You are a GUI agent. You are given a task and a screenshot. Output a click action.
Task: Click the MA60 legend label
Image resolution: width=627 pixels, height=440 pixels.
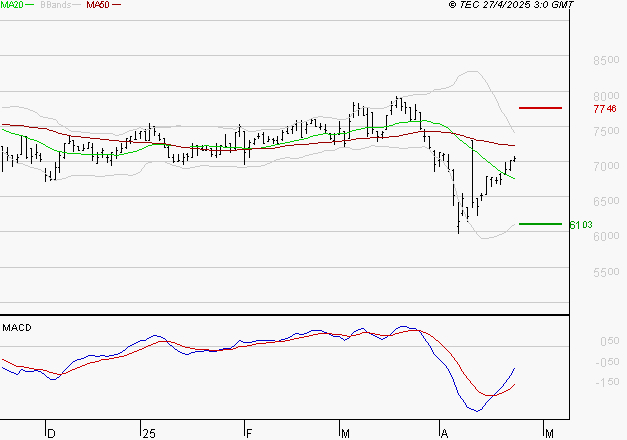pos(98,6)
